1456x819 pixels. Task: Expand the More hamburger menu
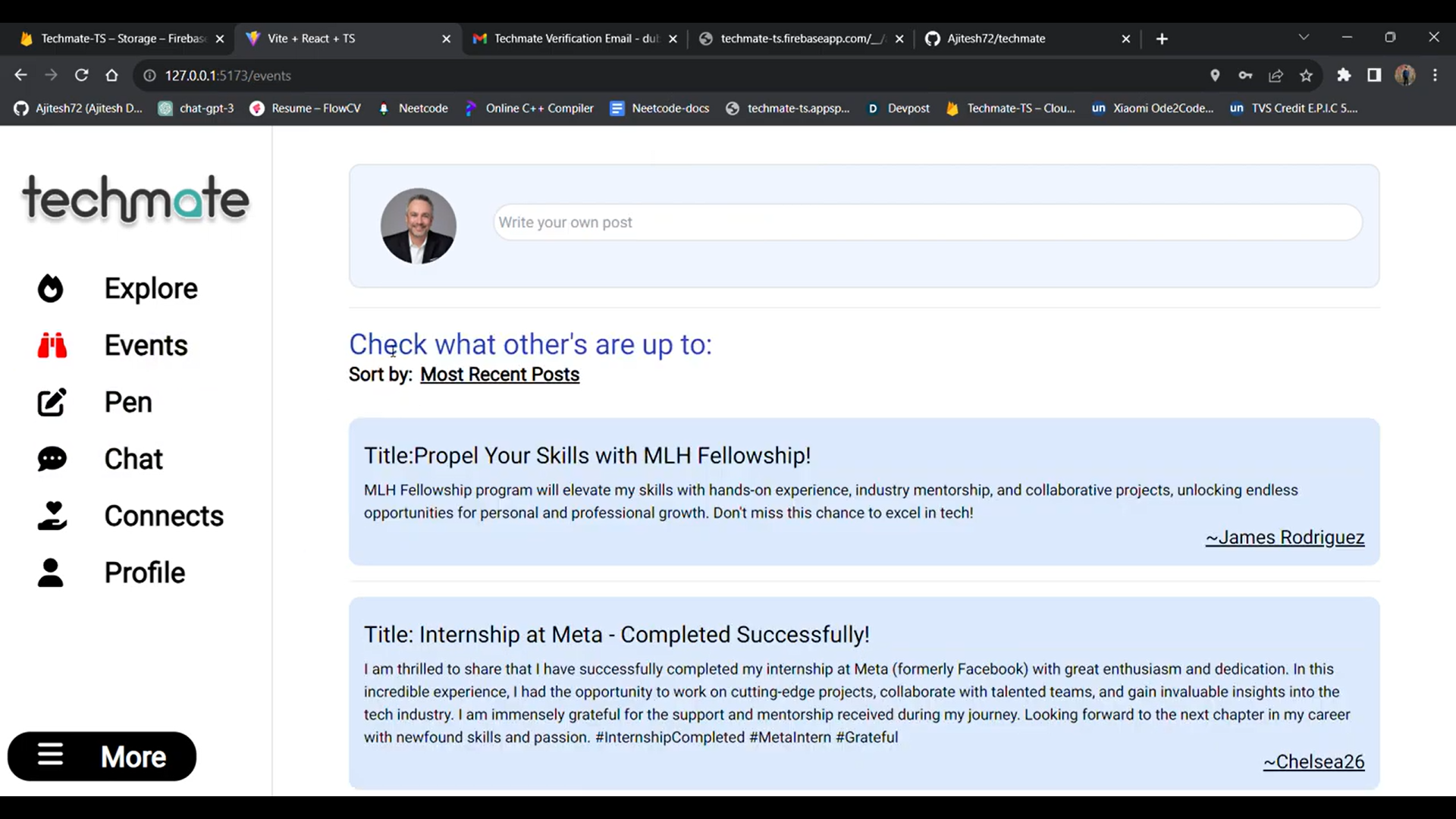point(102,756)
